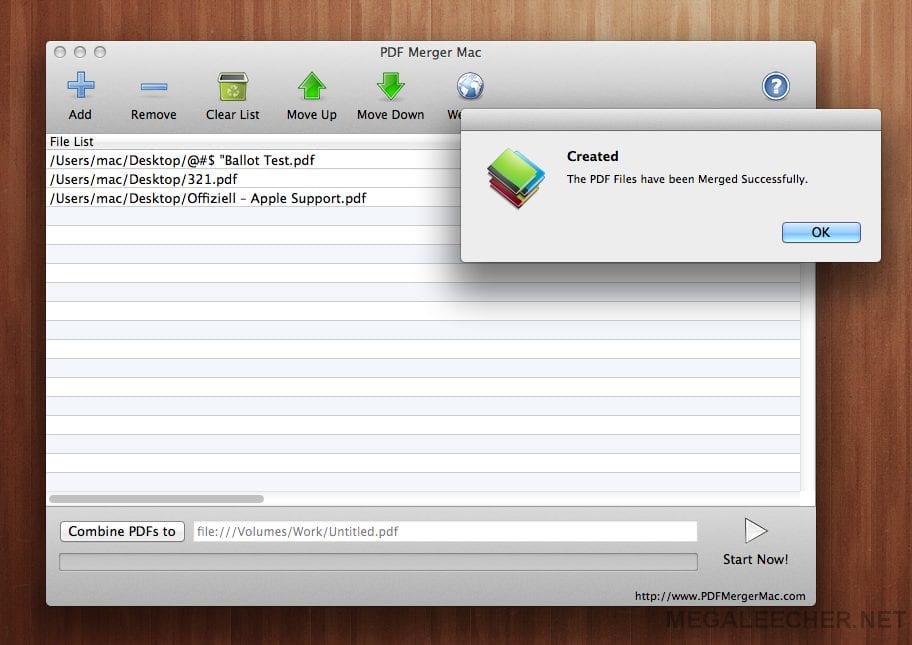Click the Remove minus icon
Screen dimensions: 912x645
[x=154, y=87]
